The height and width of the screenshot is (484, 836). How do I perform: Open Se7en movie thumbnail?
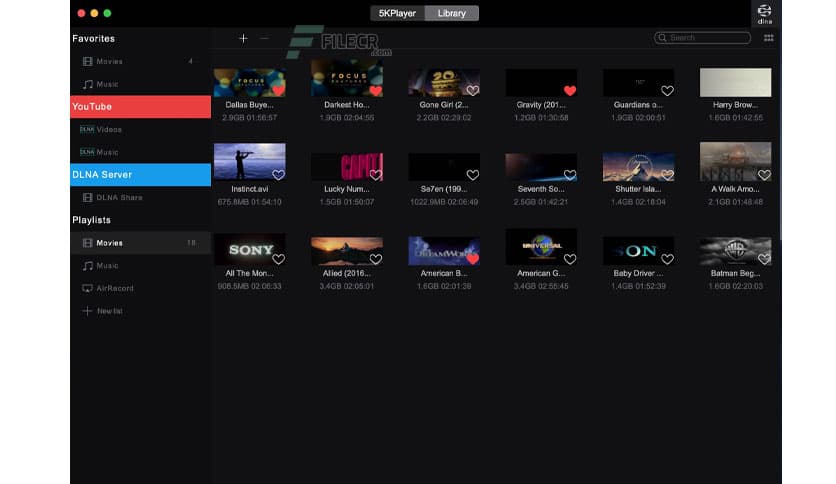point(444,167)
